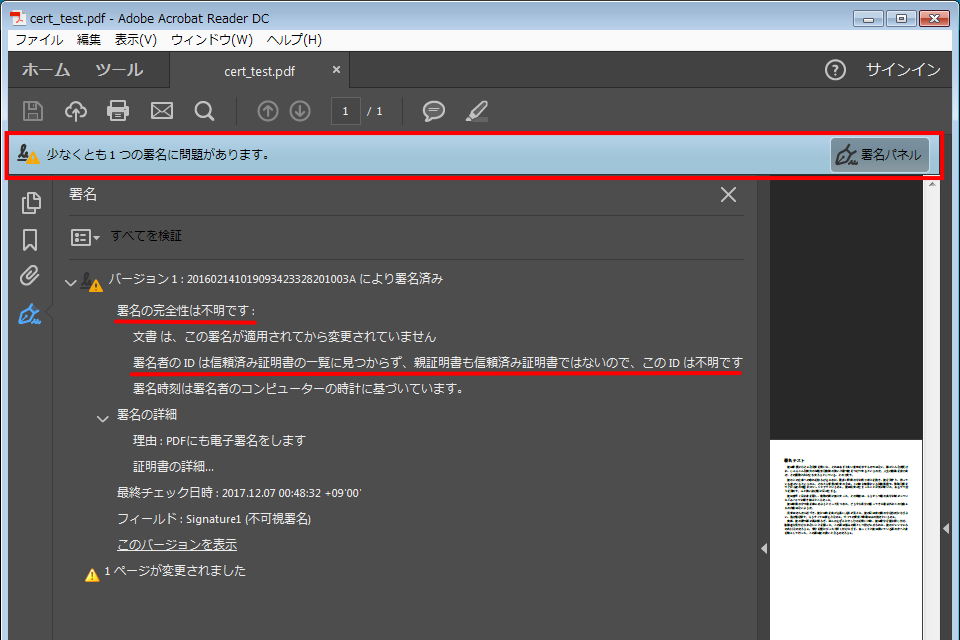Send file by email envelope icon

point(162,111)
